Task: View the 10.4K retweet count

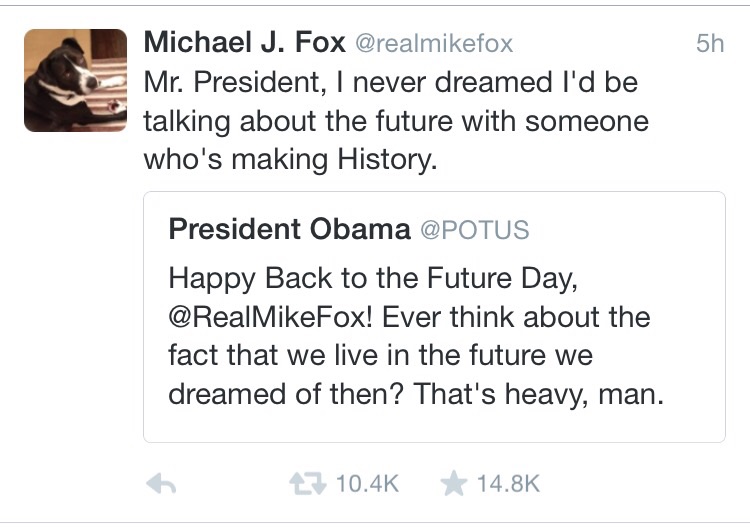Action: point(367,484)
